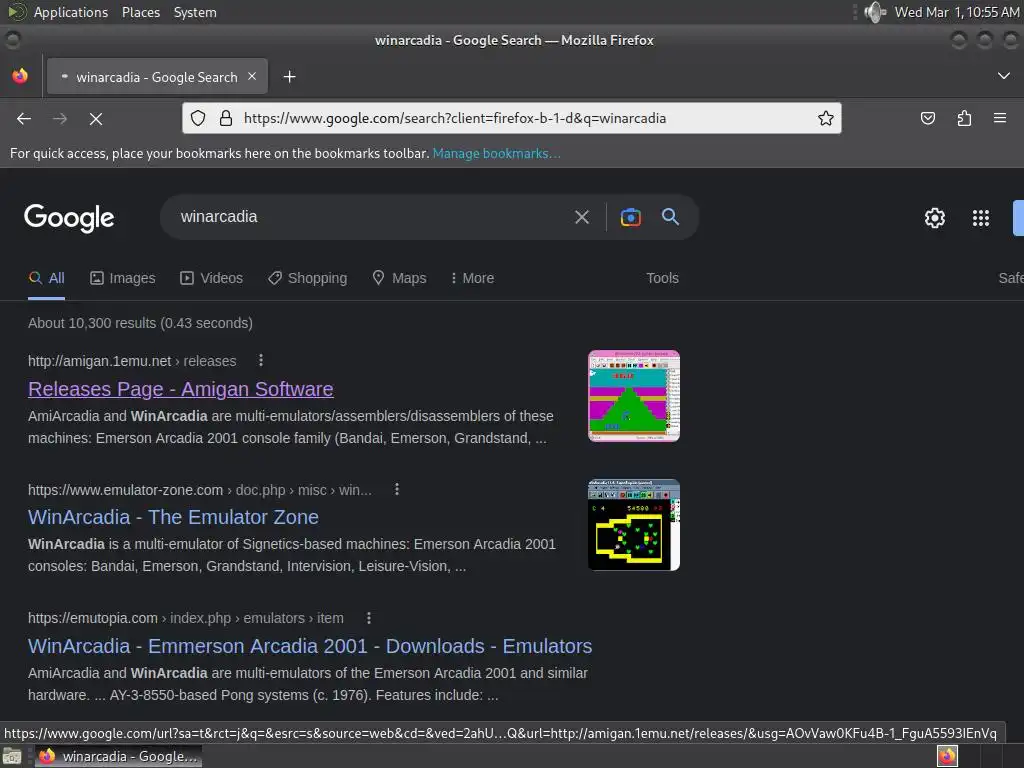1024x768 pixels.
Task: Open WinArcadia - The Emulator Zone link
Action: (173, 517)
